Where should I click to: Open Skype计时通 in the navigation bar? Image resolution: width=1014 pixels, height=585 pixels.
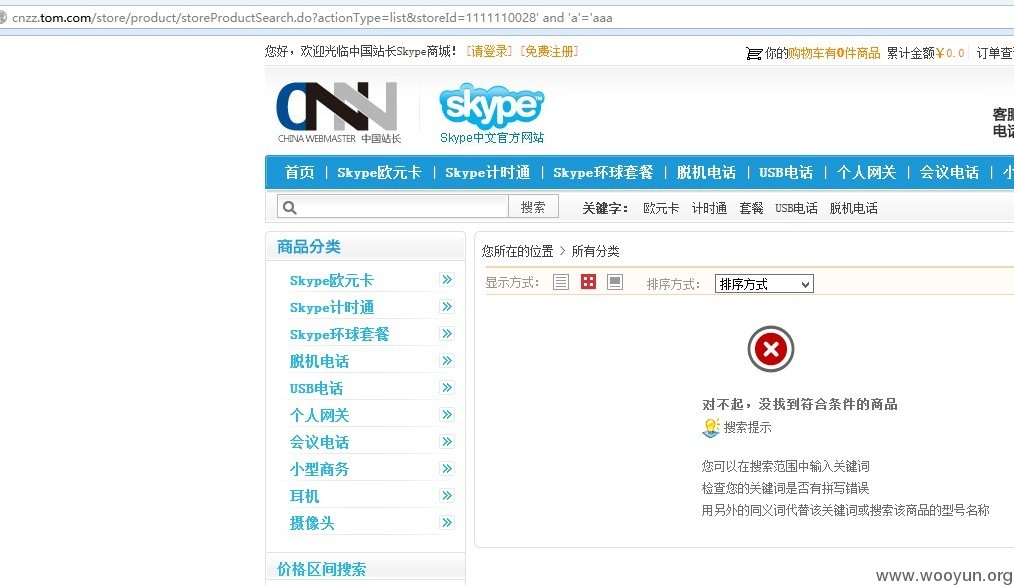click(488, 172)
